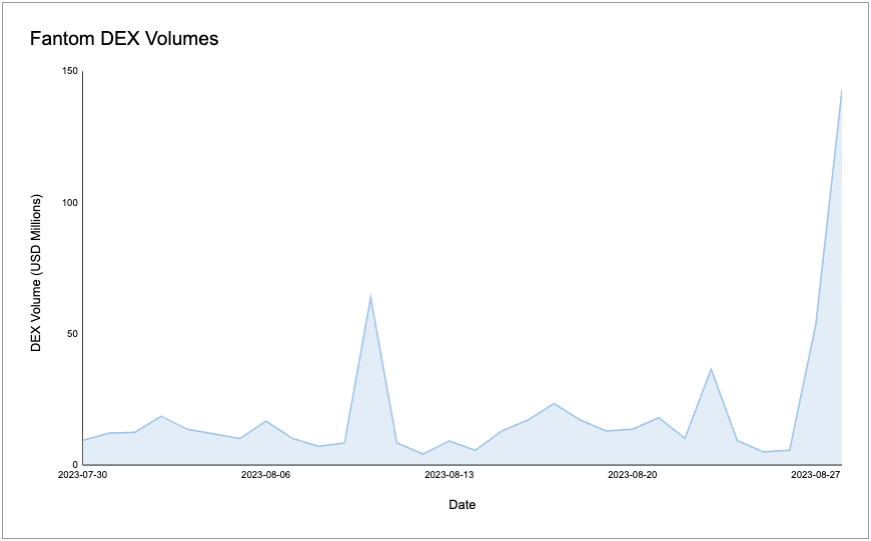The image size is (871, 541).
Task: Select the 2023-08-13 date label
Action: (x=449, y=475)
